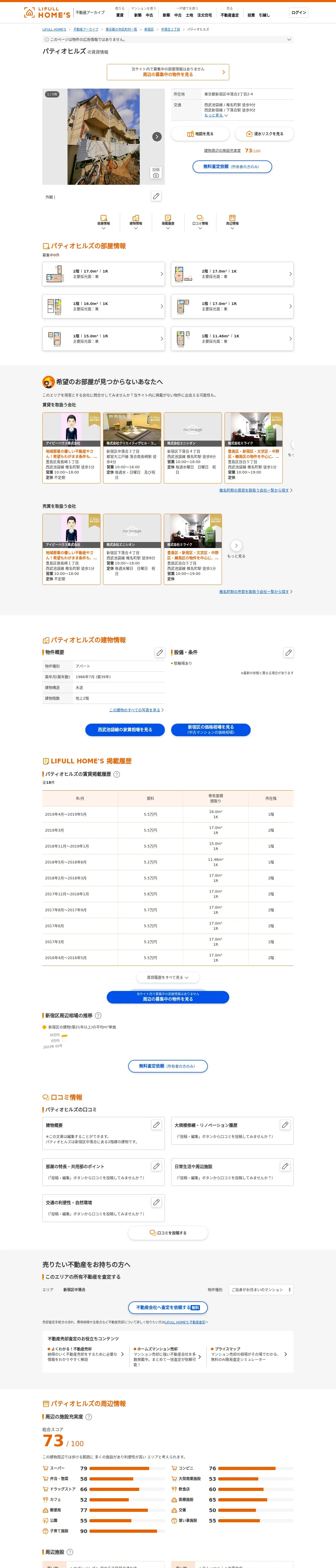Click the help icon beside 周辺施設 heading
Image resolution: width=336 pixels, height=1568 pixels.
[70, 1552]
